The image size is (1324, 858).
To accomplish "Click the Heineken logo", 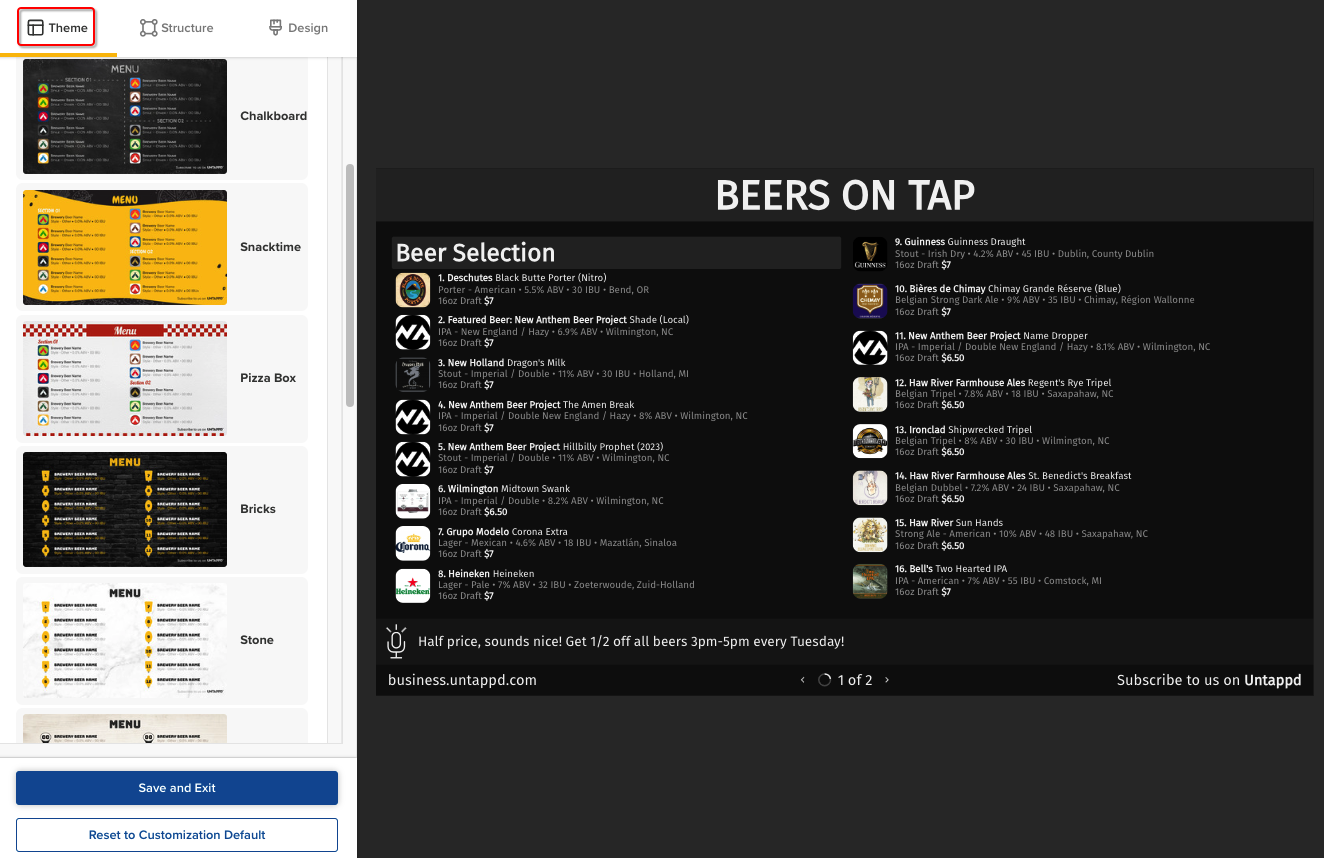I will click(413, 586).
